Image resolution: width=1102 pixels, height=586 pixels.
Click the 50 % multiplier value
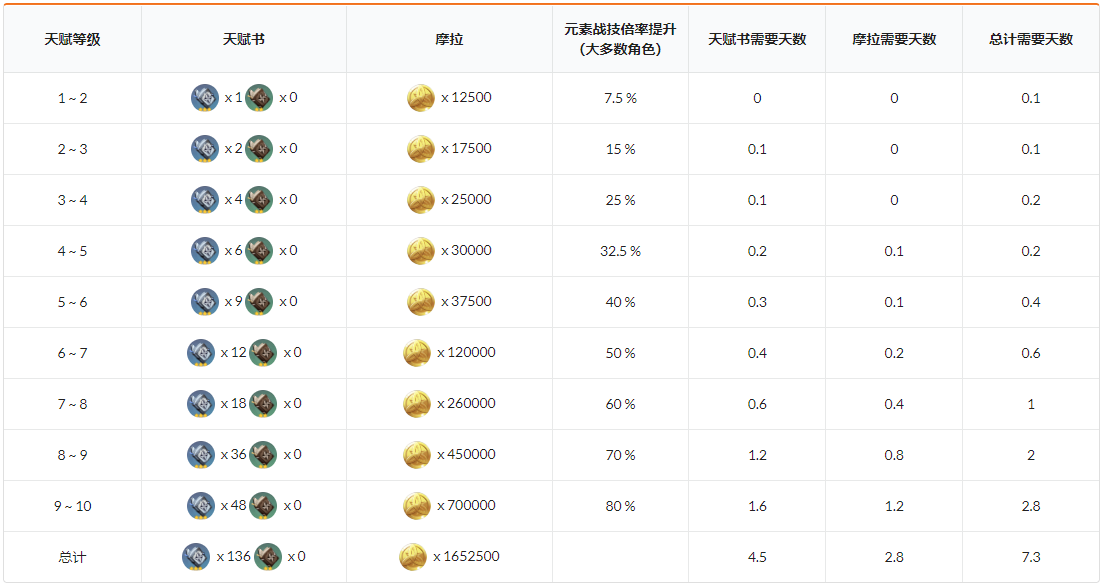pos(620,353)
